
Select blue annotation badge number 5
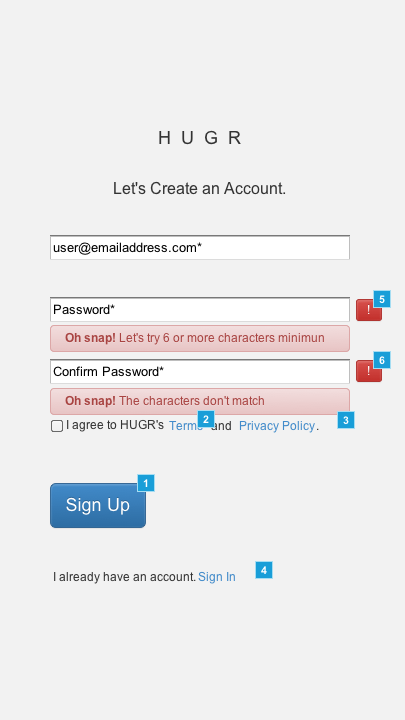coord(382,299)
